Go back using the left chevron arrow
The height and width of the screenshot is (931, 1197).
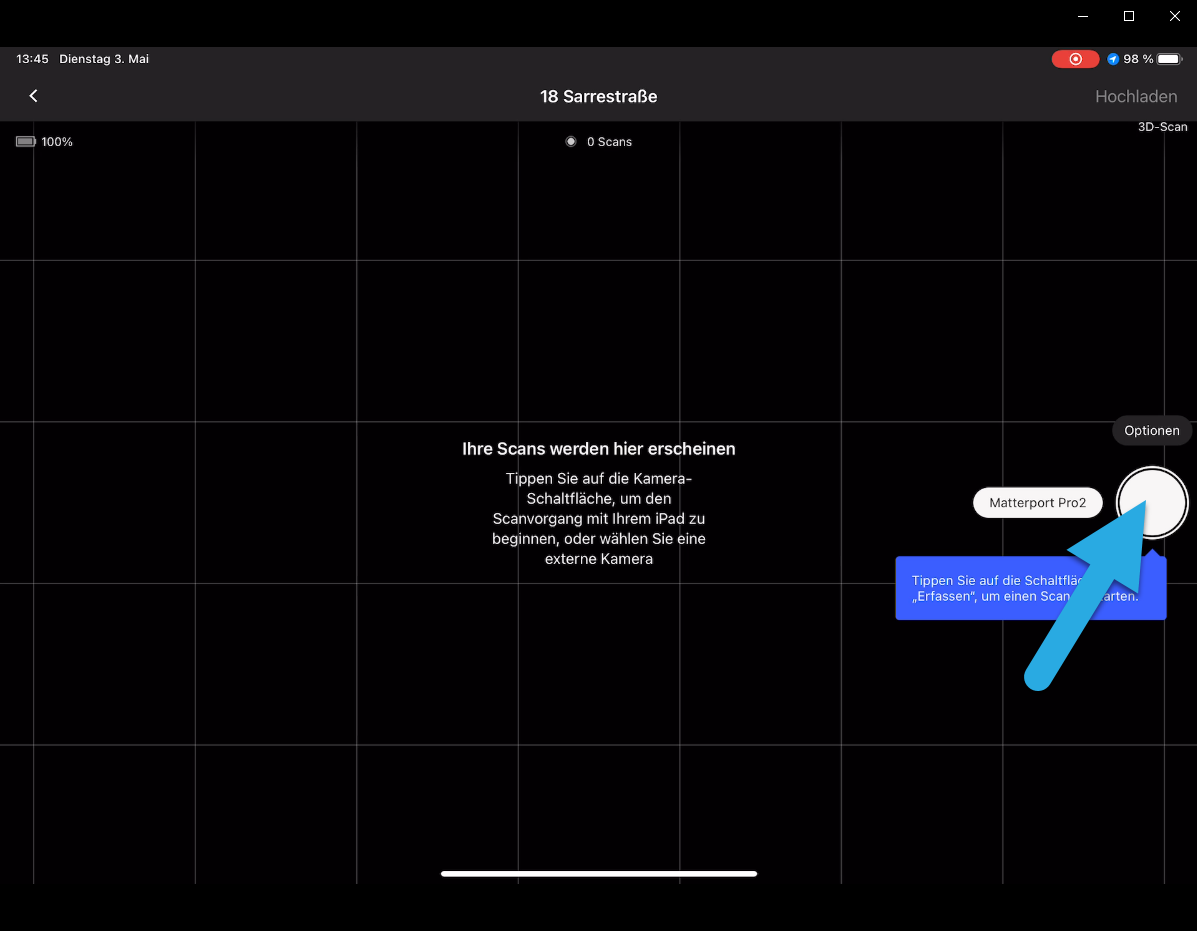33,96
